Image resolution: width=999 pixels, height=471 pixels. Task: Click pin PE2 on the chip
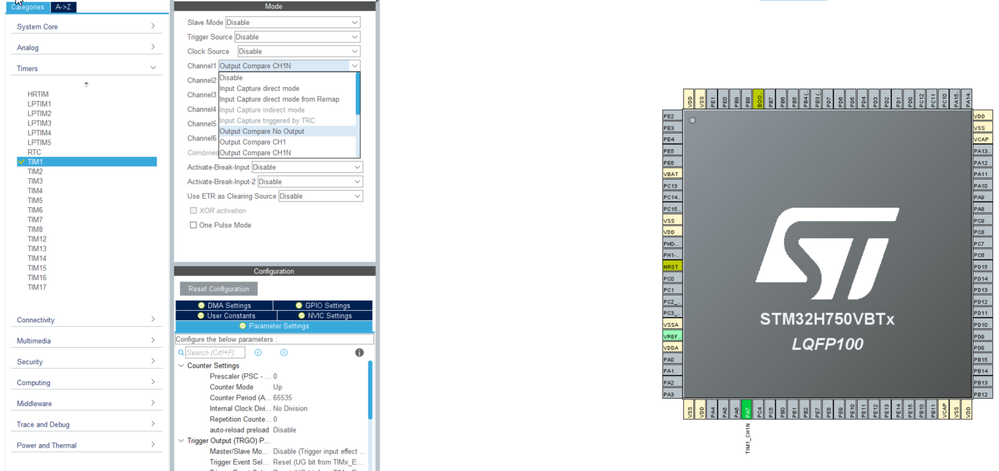click(x=672, y=116)
